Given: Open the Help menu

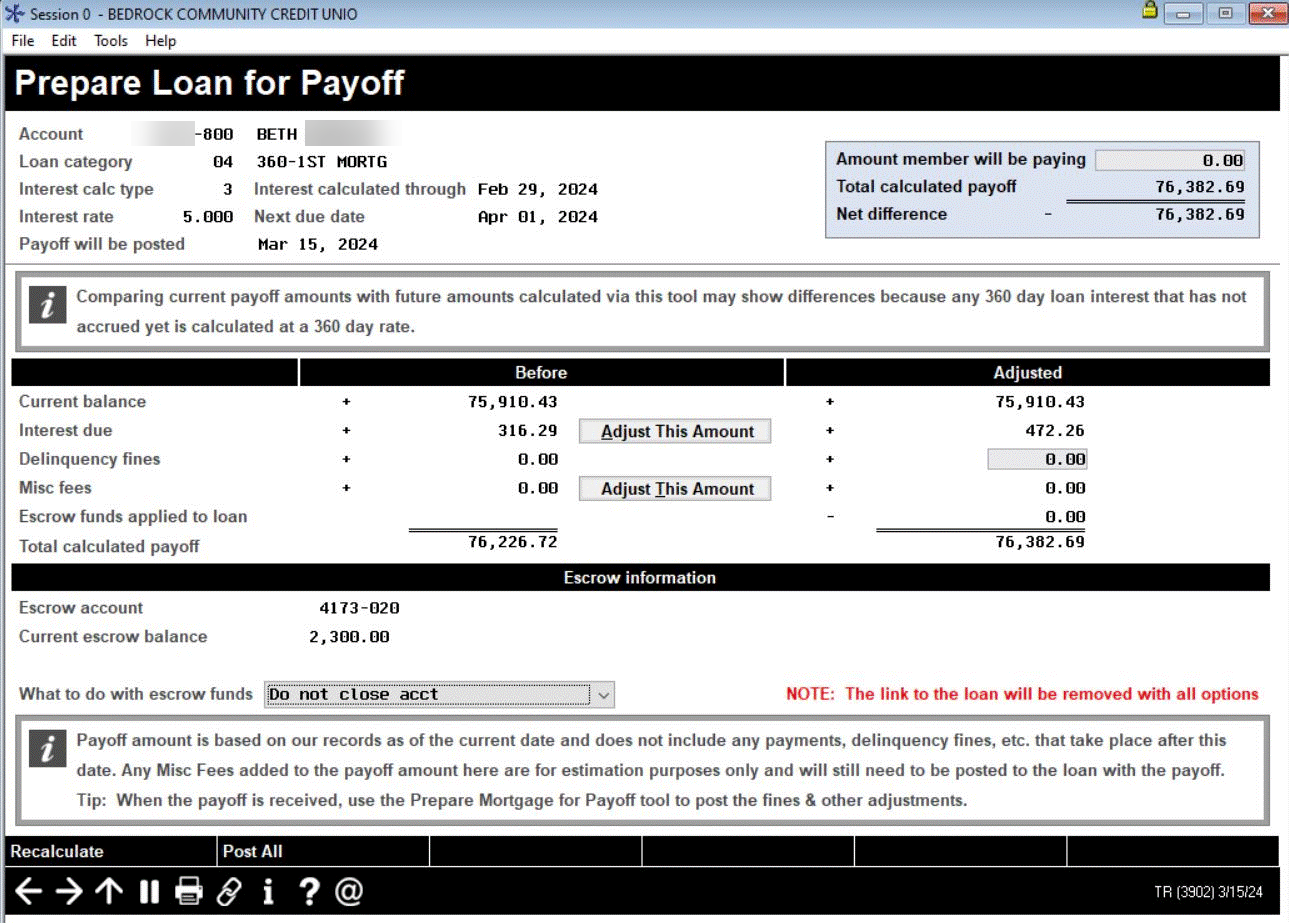Looking at the screenshot, I should [x=160, y=41].
